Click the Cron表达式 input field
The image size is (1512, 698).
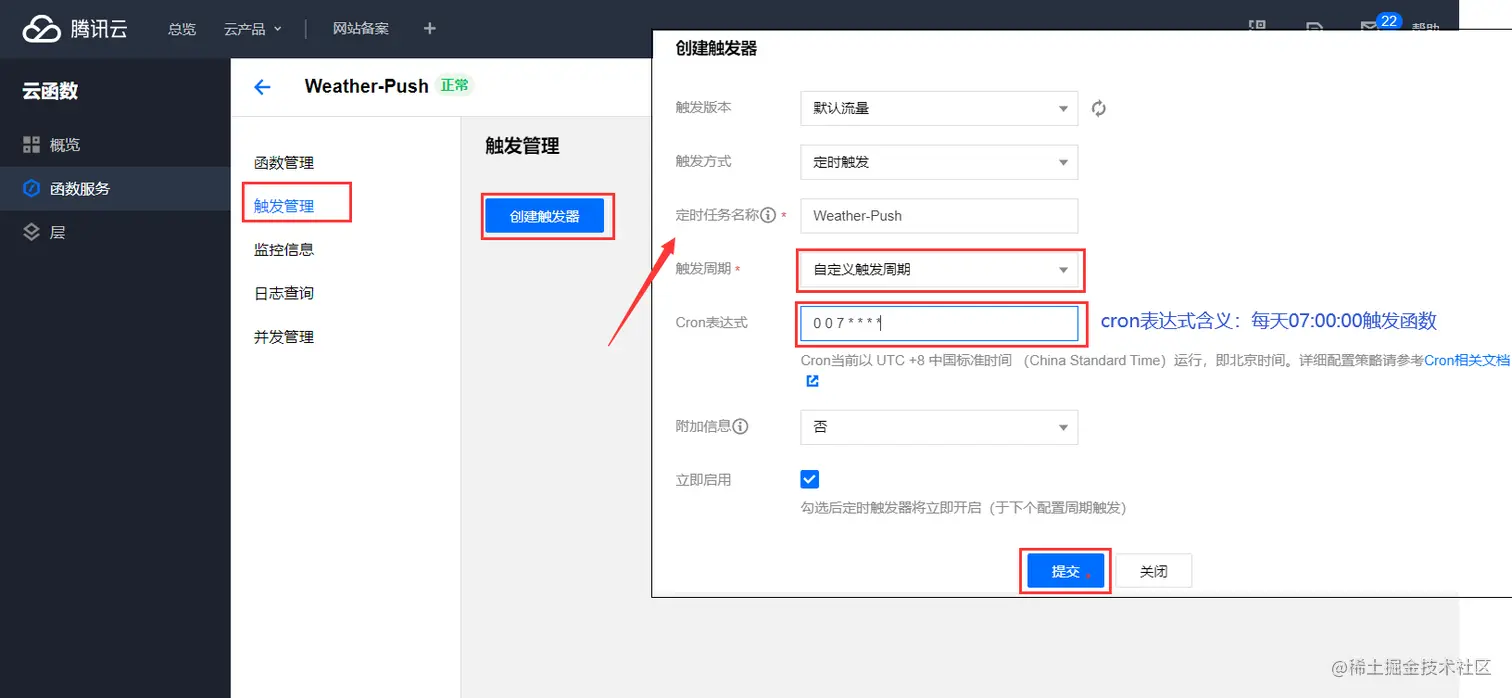point(939,324)
